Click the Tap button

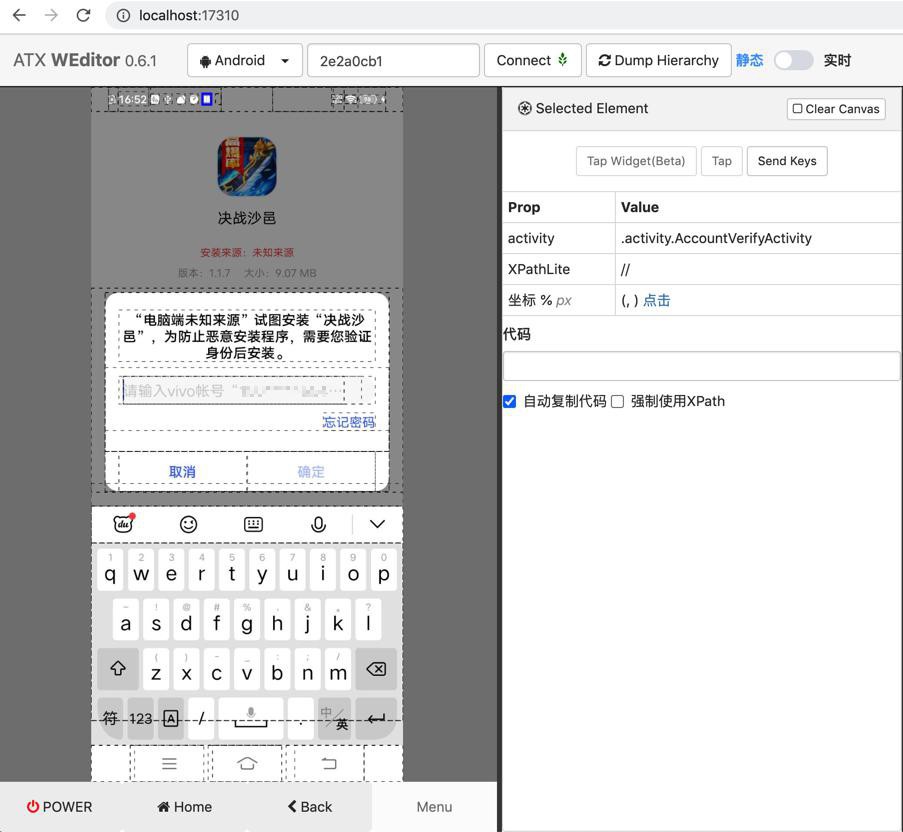tap(722, 161)
